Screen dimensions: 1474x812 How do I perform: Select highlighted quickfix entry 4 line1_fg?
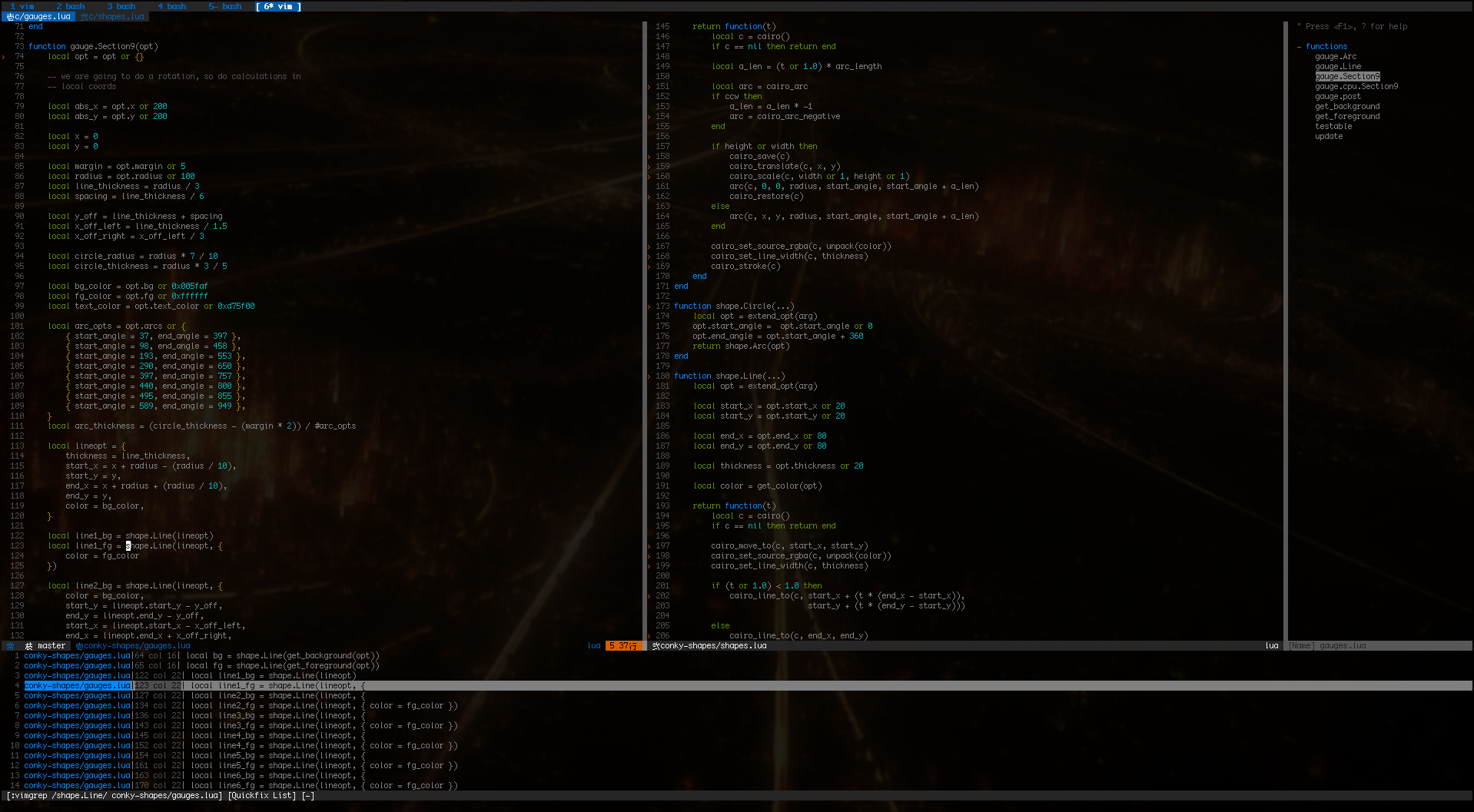pos(737,686)
